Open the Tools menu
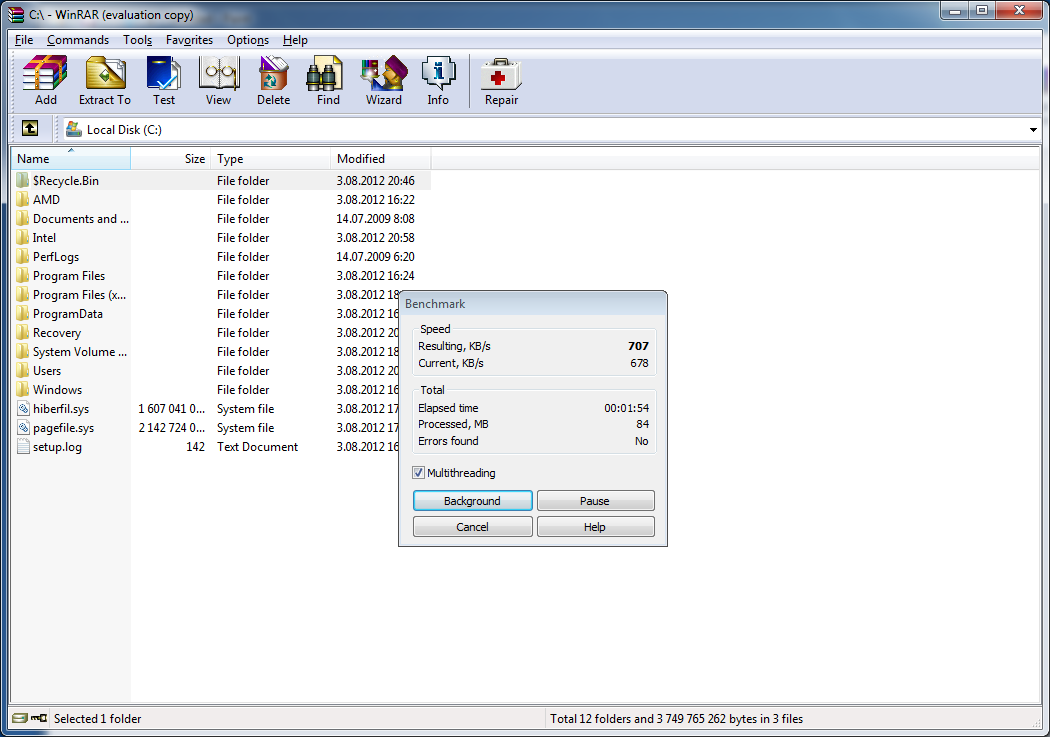This screenshot has width=1050, height=737. pos(137,40)
